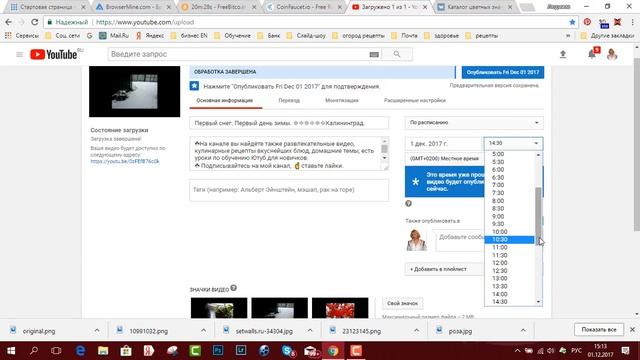
Task: Open the По расписанию privacy dropdown
Action: [x=474, y=122]
